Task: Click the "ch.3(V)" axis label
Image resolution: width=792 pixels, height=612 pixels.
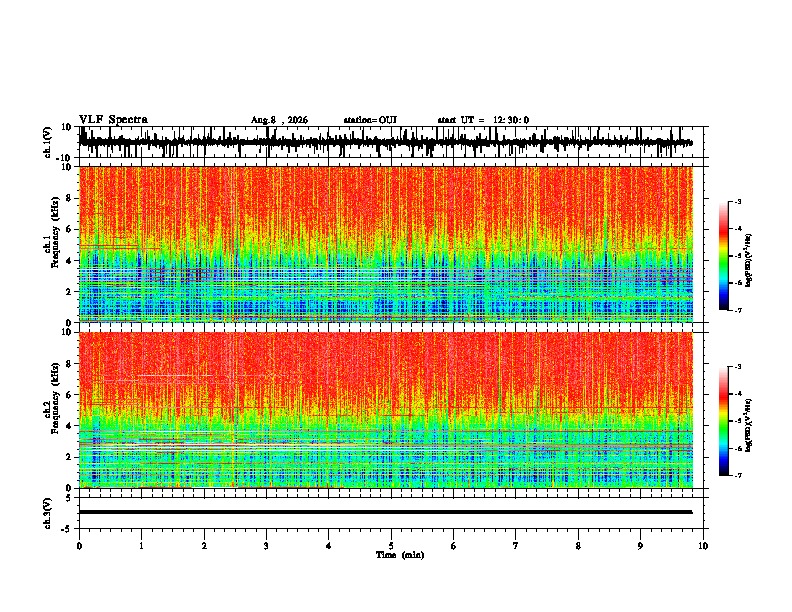Action: pos(48,513)
